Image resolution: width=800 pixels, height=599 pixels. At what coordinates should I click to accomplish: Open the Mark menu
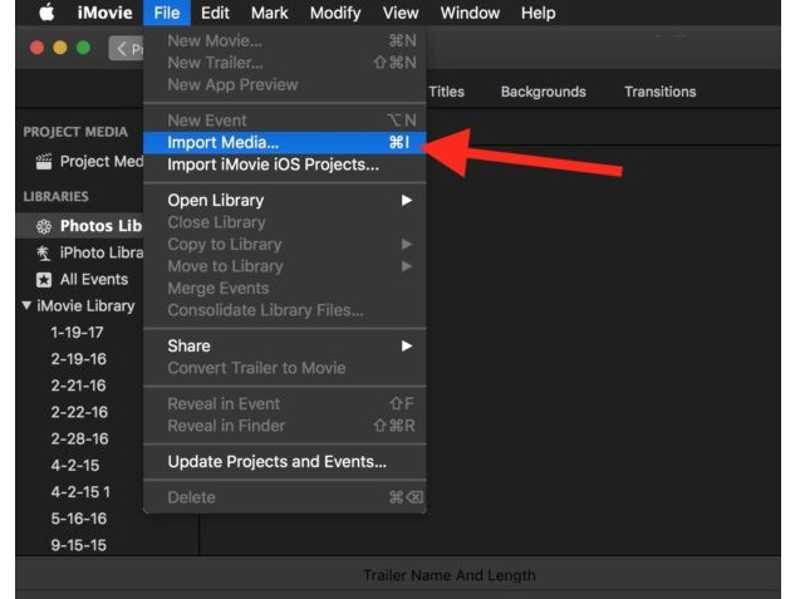point(269,12)
